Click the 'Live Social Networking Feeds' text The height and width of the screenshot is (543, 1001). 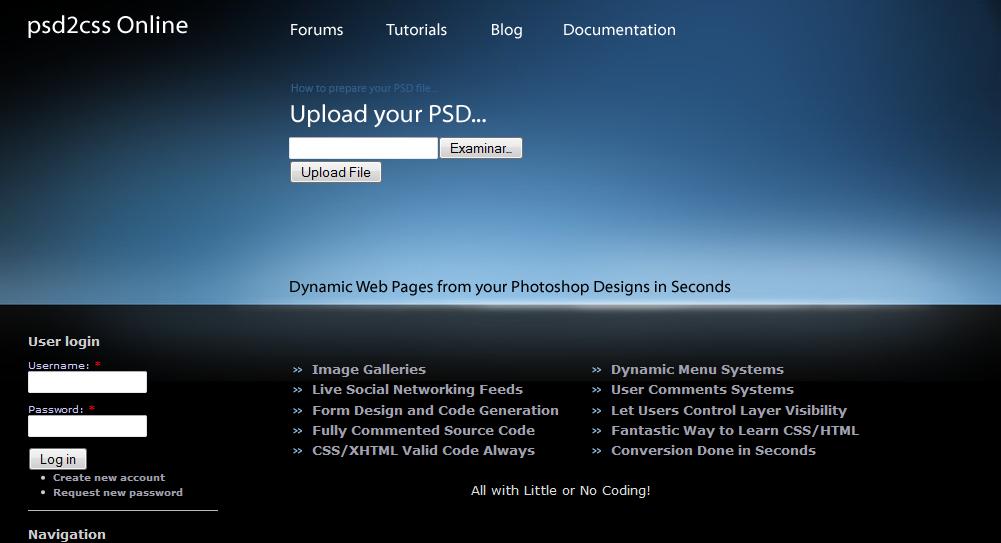[x=418, y=389]
